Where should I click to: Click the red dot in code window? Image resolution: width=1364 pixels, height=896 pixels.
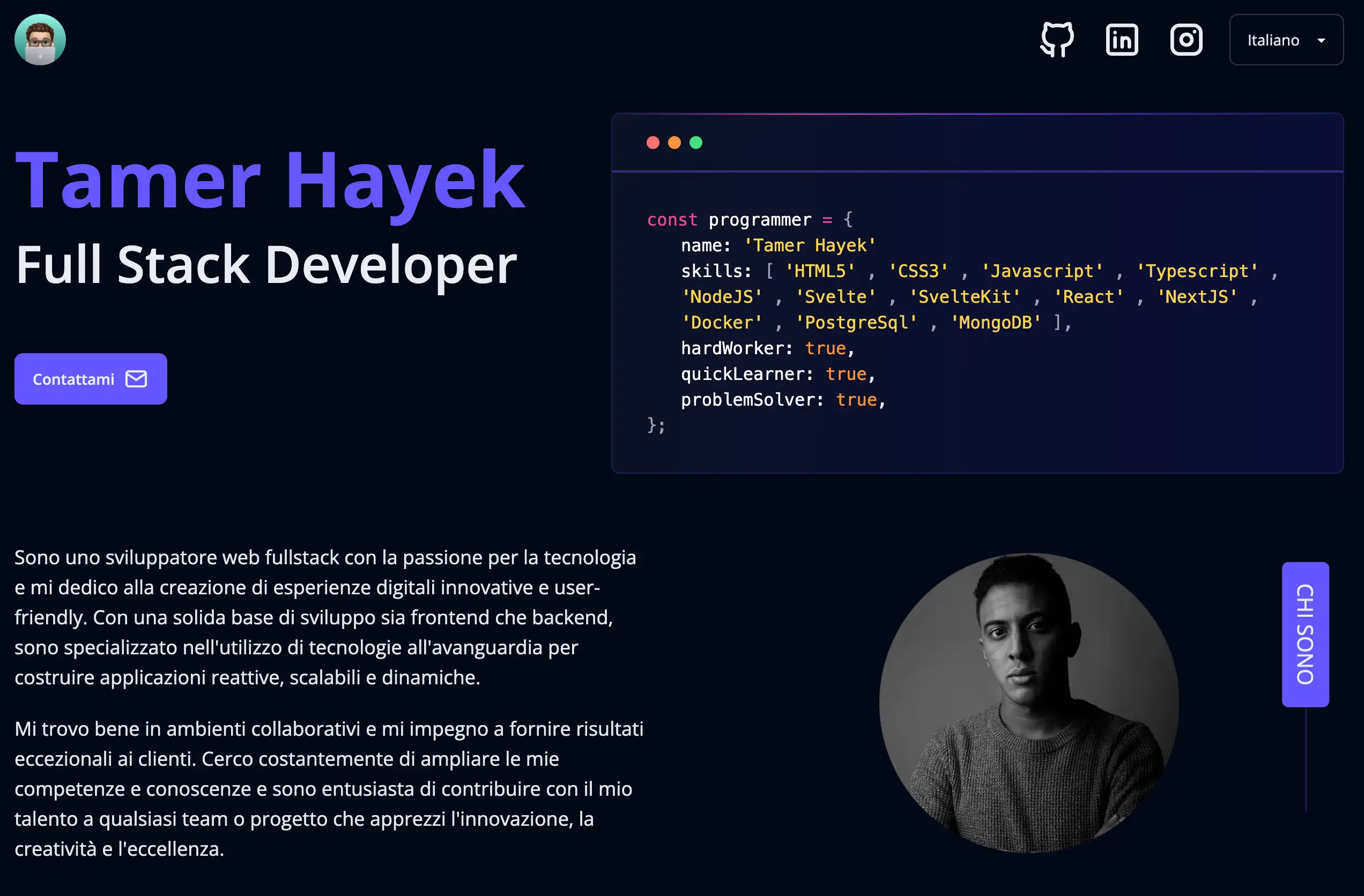click(653, 143)
